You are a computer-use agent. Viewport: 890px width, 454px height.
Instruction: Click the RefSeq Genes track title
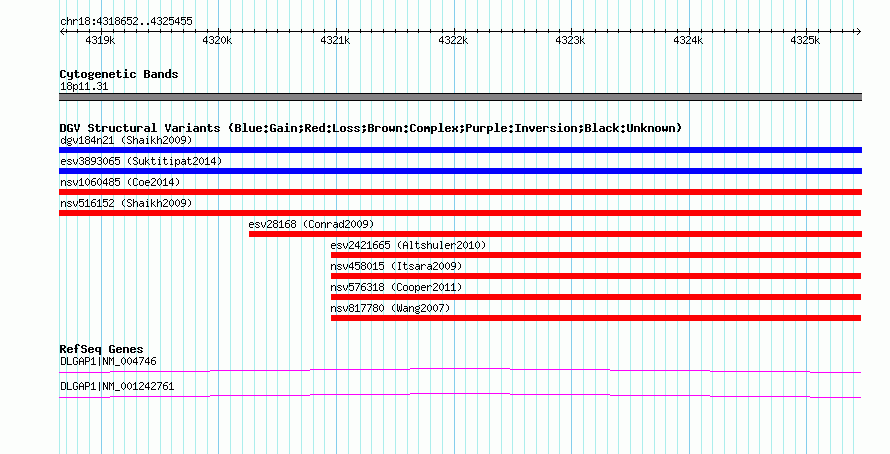point(101,350)
